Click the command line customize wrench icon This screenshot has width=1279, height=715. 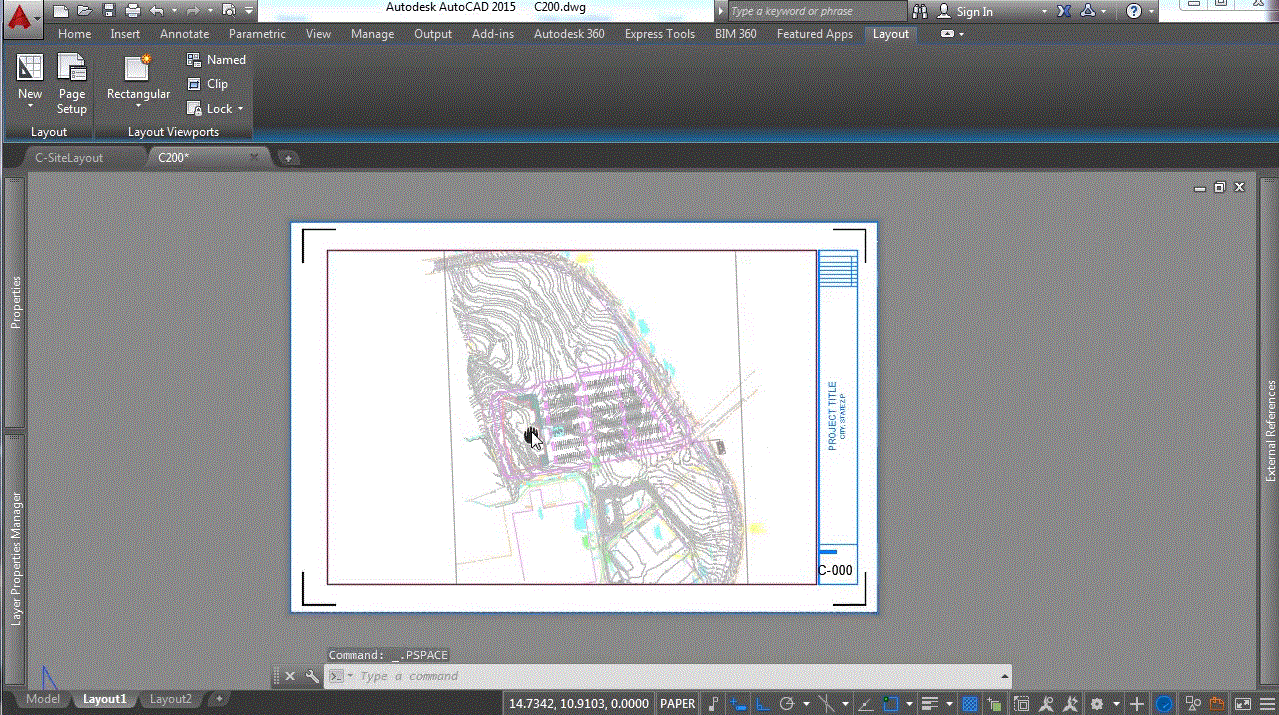coord(312,676)
